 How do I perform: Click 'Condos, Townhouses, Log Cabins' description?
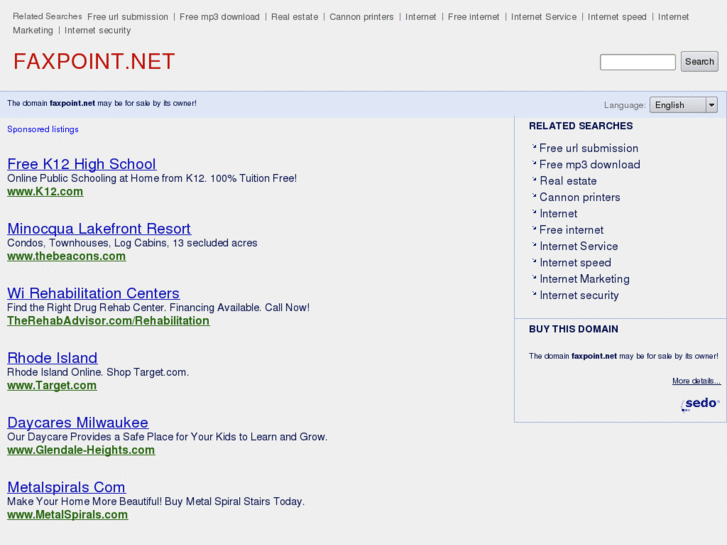tap(132, 243)
